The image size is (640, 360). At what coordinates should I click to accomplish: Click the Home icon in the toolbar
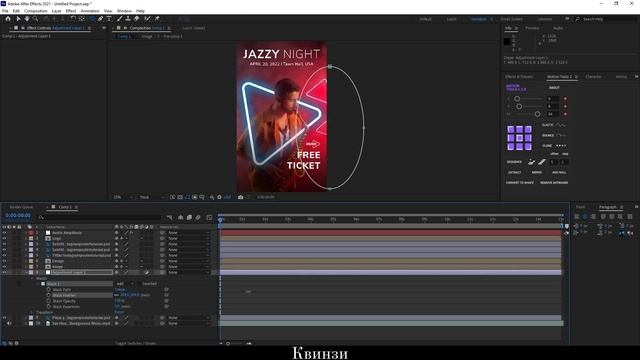(8, 19)
